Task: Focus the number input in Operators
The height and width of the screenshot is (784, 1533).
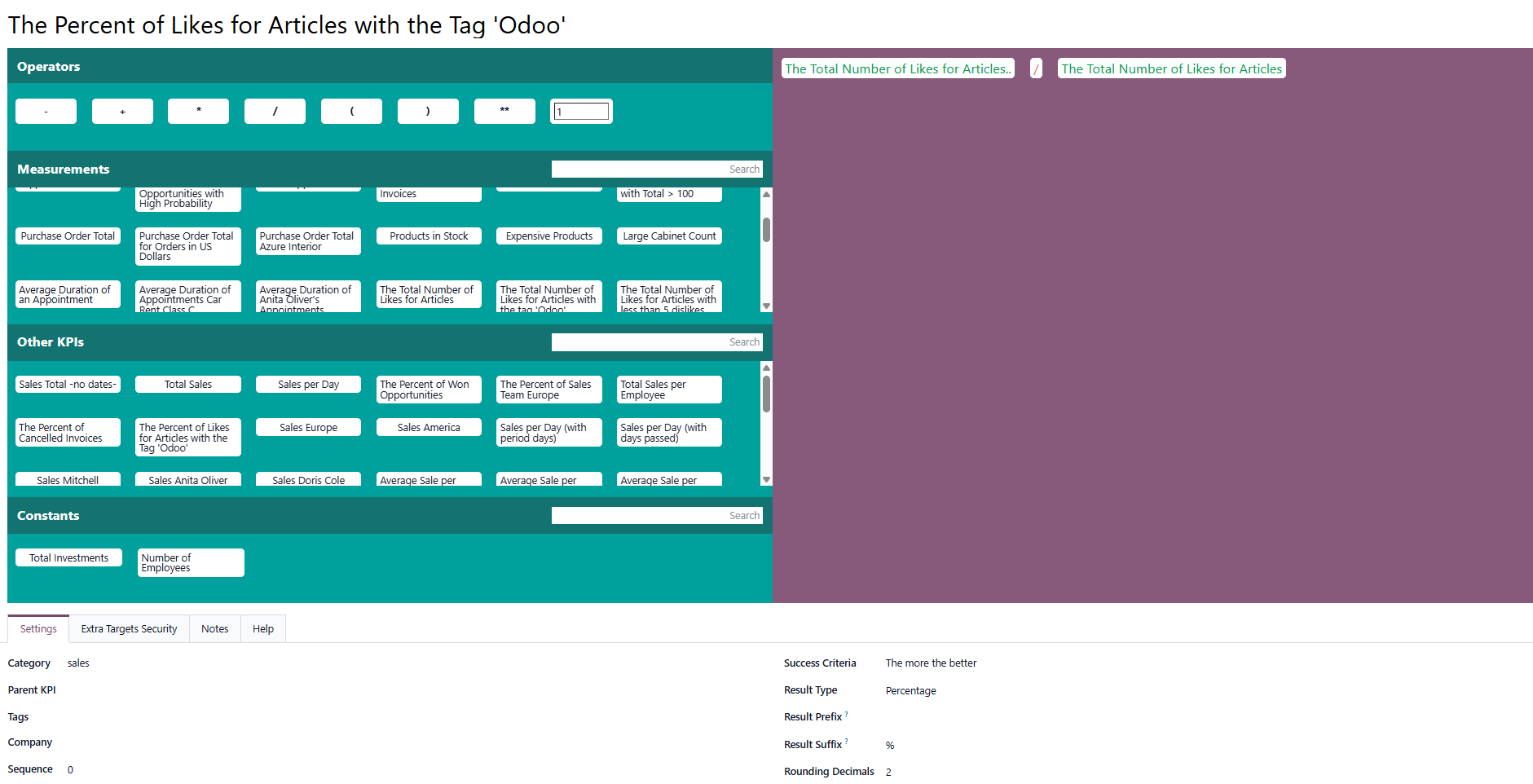Action: tap(581, 112)
